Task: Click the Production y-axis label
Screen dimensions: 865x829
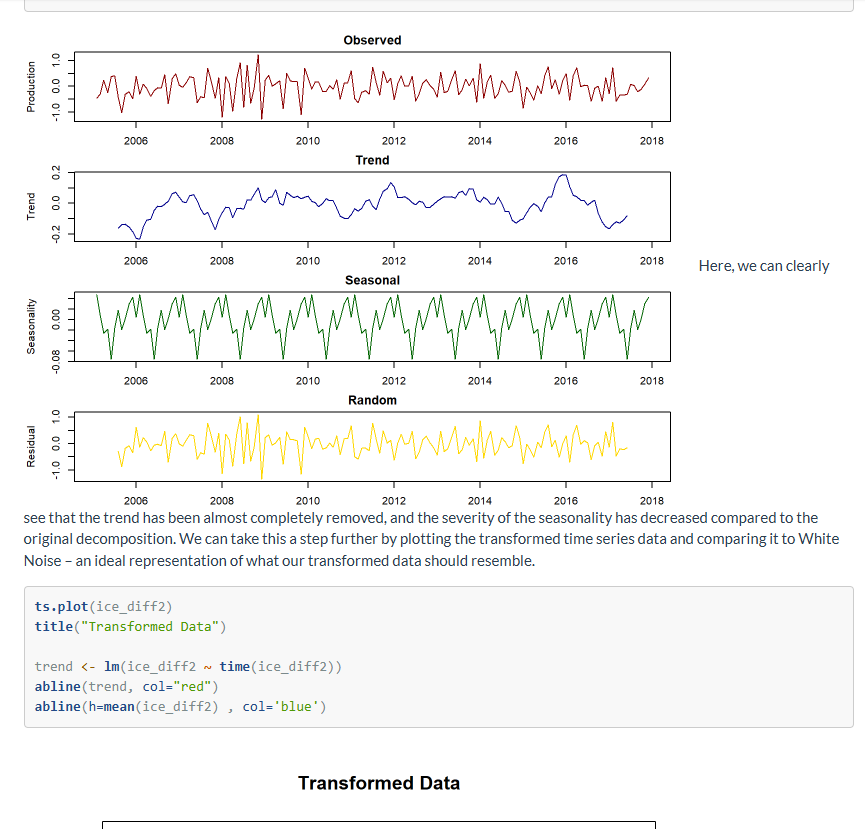Action: pos(31,87)
